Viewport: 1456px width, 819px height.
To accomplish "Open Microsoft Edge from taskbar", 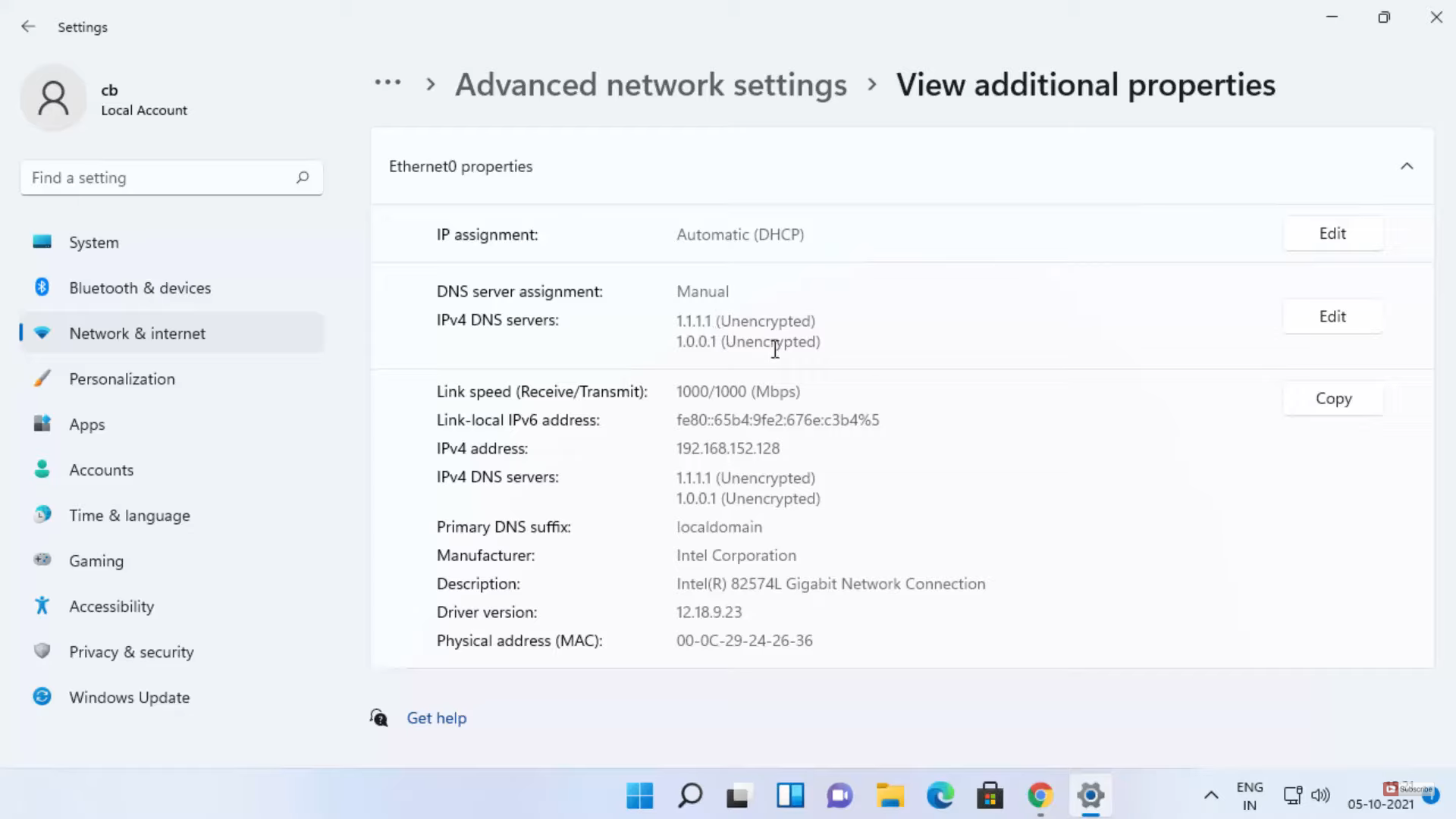I will click(x=940, y=795).
